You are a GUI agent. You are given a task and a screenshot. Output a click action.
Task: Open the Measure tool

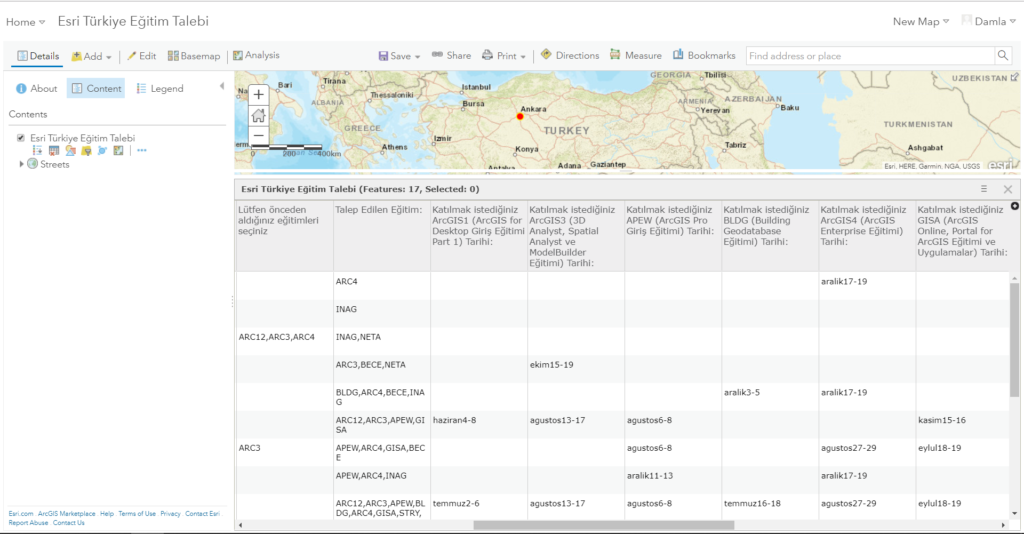pyautogui.click(x=635, y=55)
